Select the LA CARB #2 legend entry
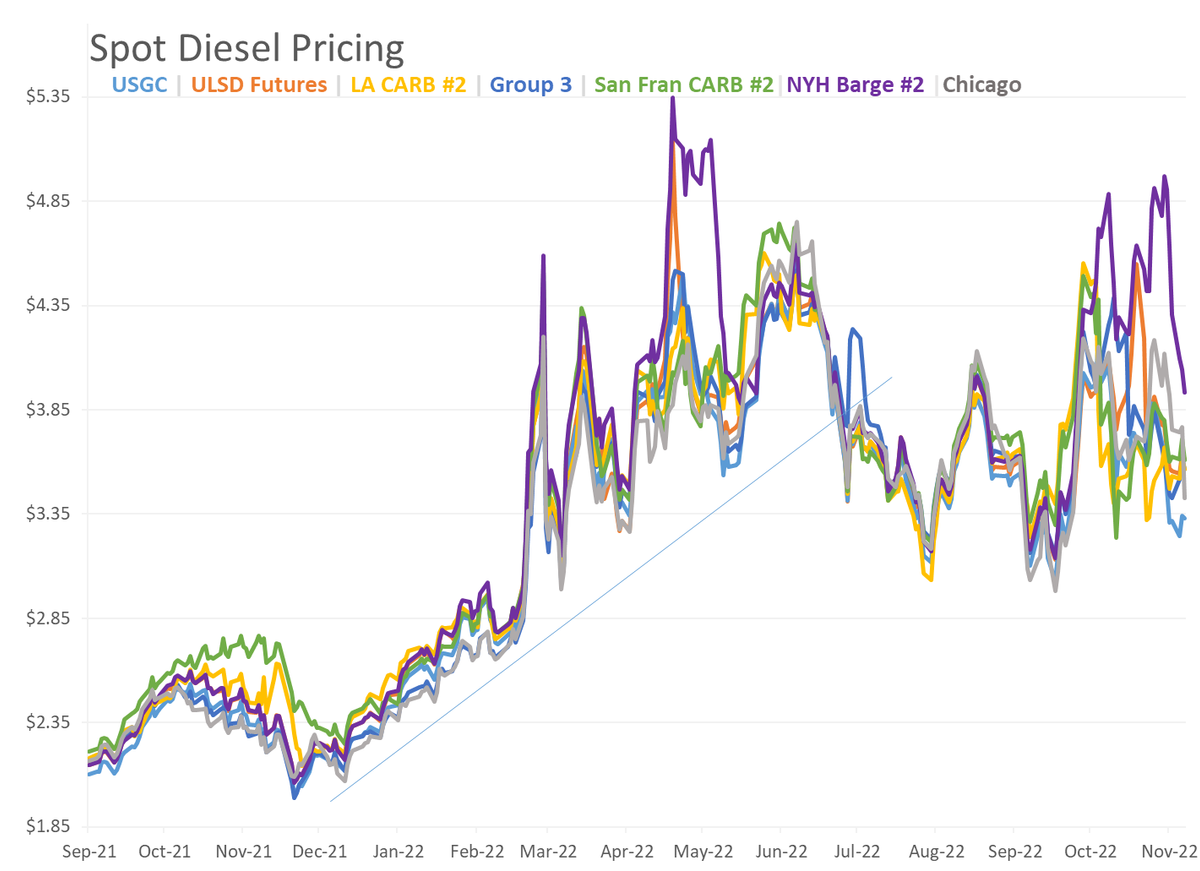Viewport: 1200px width, 871px height. 407,85
